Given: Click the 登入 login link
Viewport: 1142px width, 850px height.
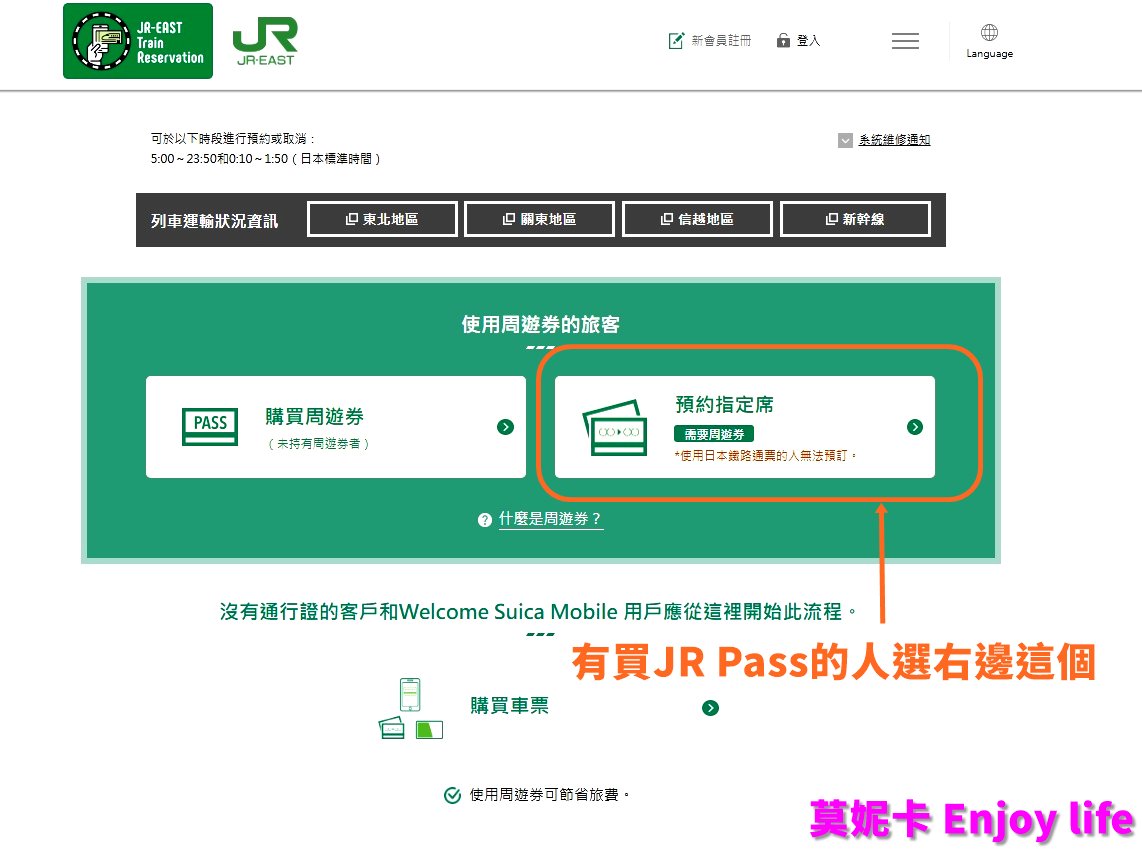Looking at the screenshot, I should point(808,41).
